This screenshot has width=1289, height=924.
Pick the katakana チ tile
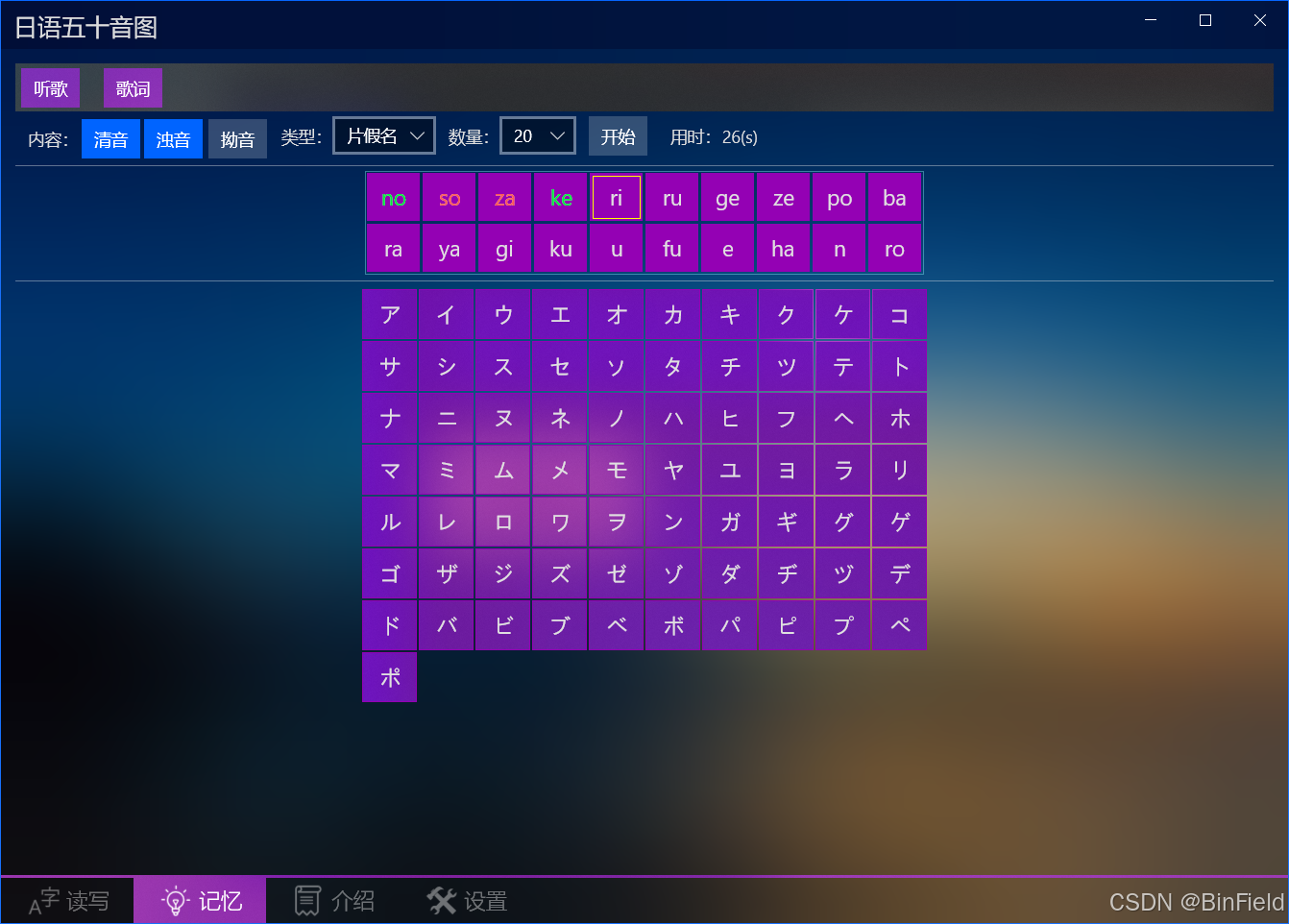730,366
